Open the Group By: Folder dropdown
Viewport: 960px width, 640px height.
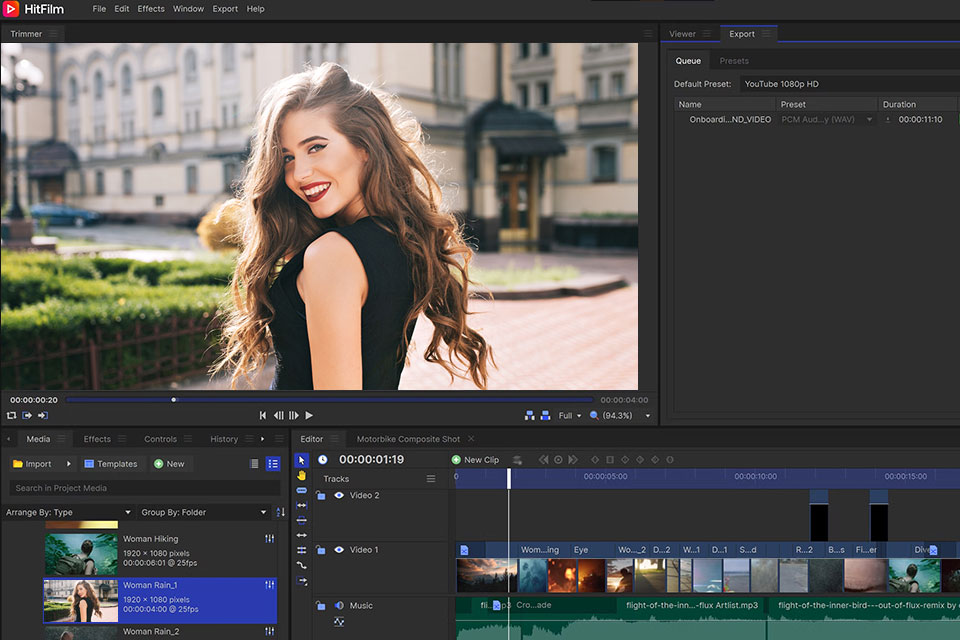[203, 512]
